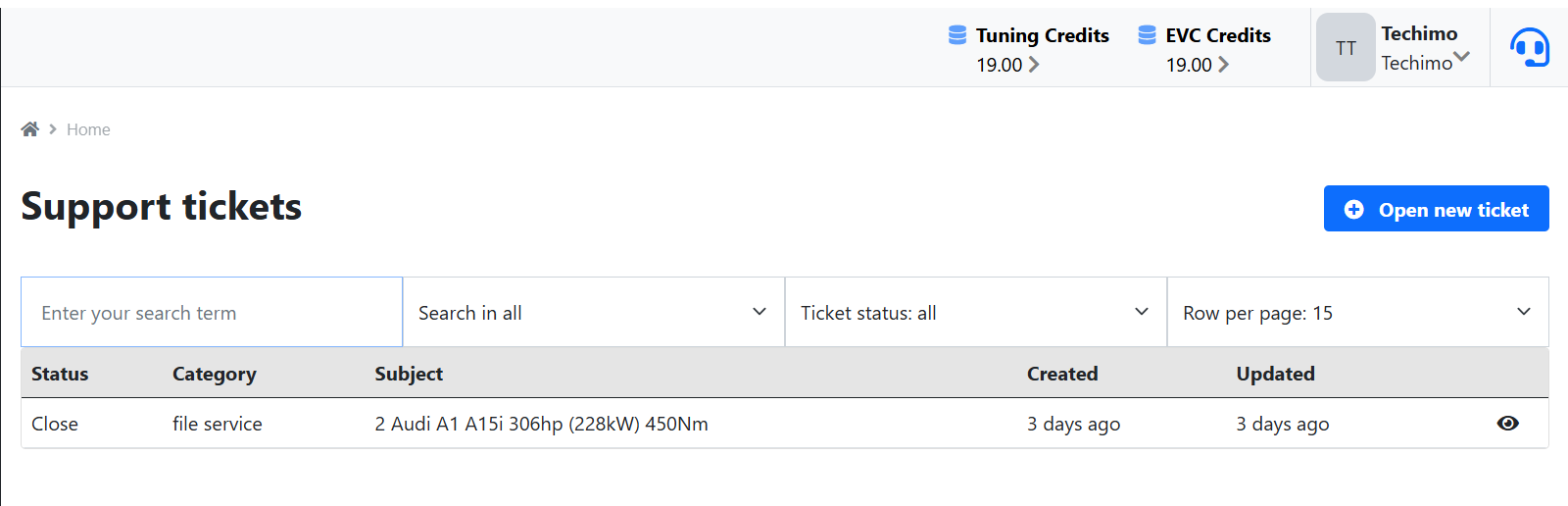The image size is (1568, 506).
Task: Click the Created column header
Action: tap(1062, 374)
